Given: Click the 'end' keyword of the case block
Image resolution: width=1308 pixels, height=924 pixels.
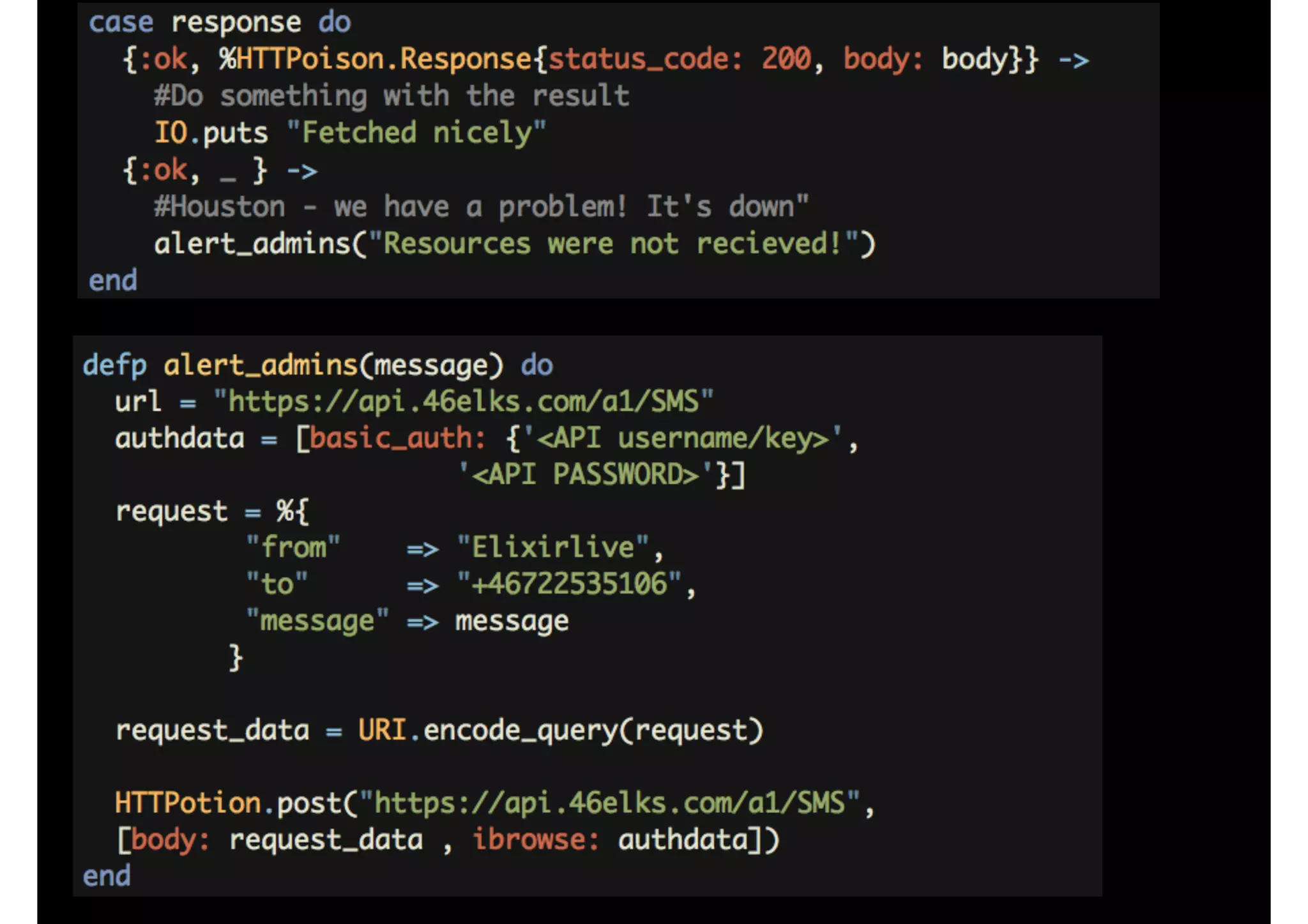Looking at the screenshot, I should pos(112,280).
